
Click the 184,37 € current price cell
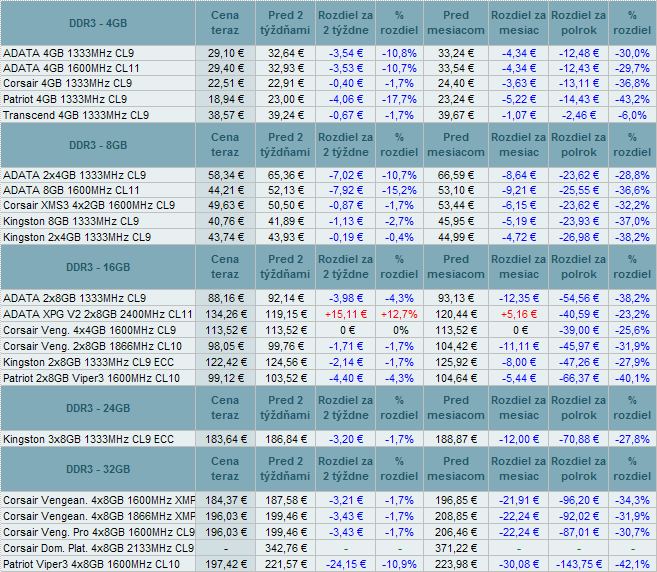pyautogui.click(x=226, y=500)
